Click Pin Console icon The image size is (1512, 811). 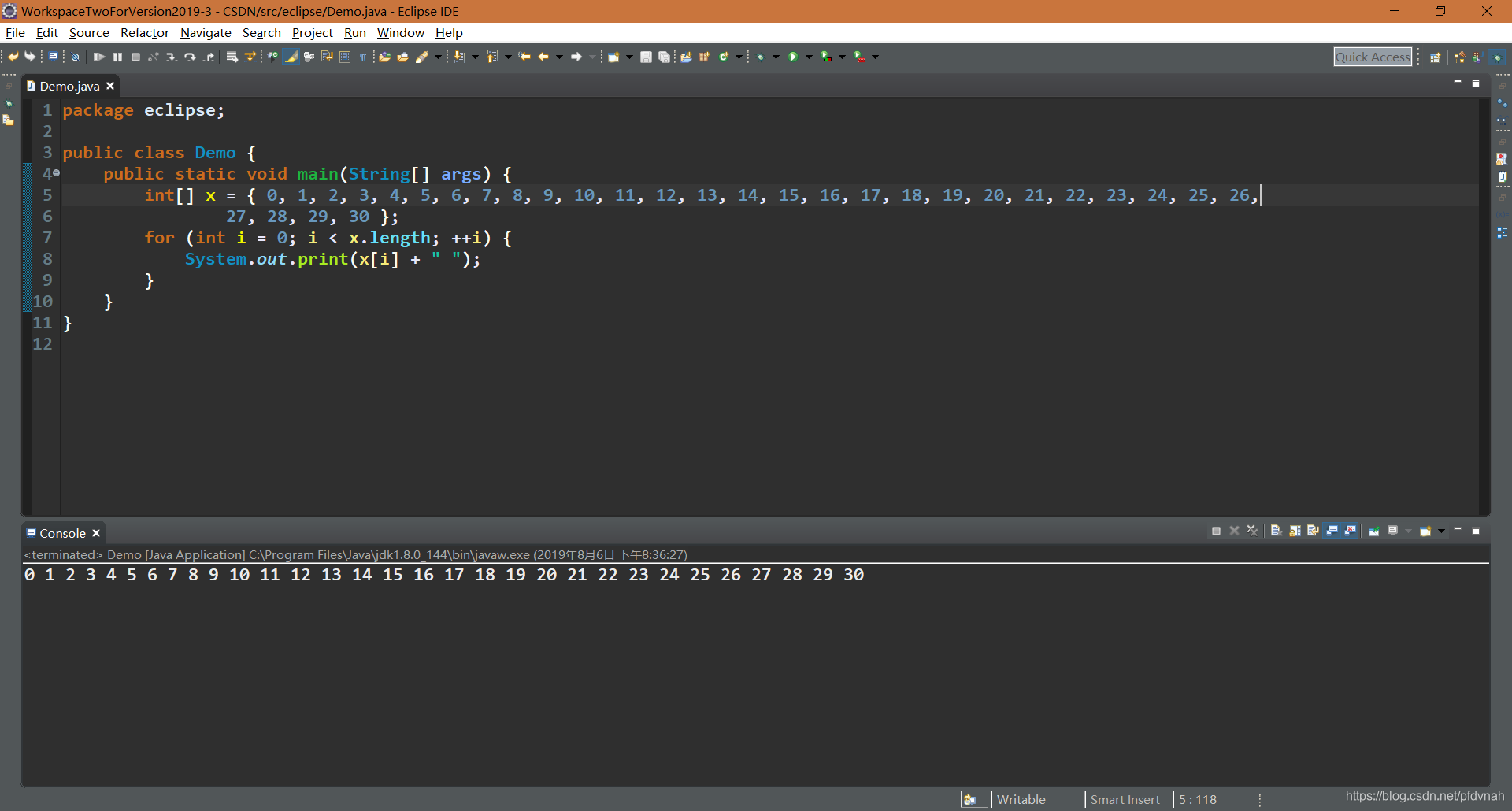pyautogui.click(x=1374, y=531)
